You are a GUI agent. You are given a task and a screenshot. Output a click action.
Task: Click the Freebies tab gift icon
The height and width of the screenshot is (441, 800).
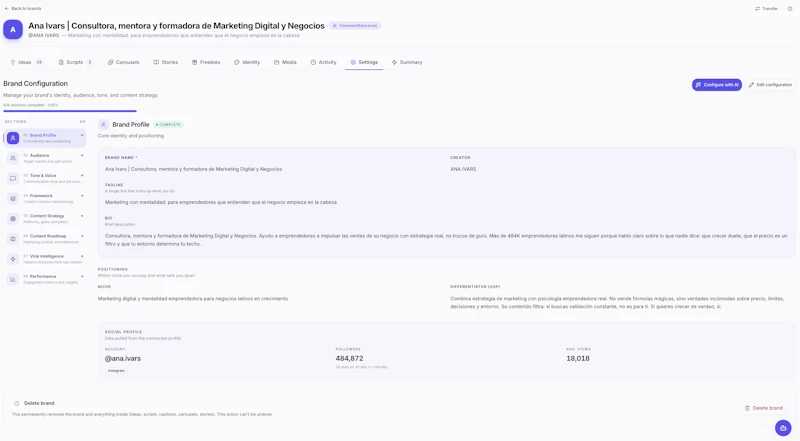point(194,62)
